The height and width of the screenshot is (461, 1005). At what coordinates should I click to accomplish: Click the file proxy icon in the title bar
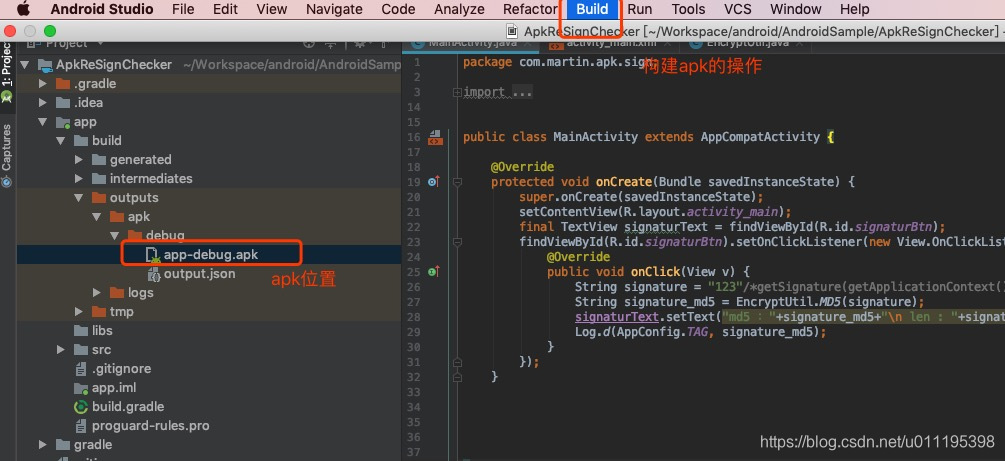click(512, 31)
